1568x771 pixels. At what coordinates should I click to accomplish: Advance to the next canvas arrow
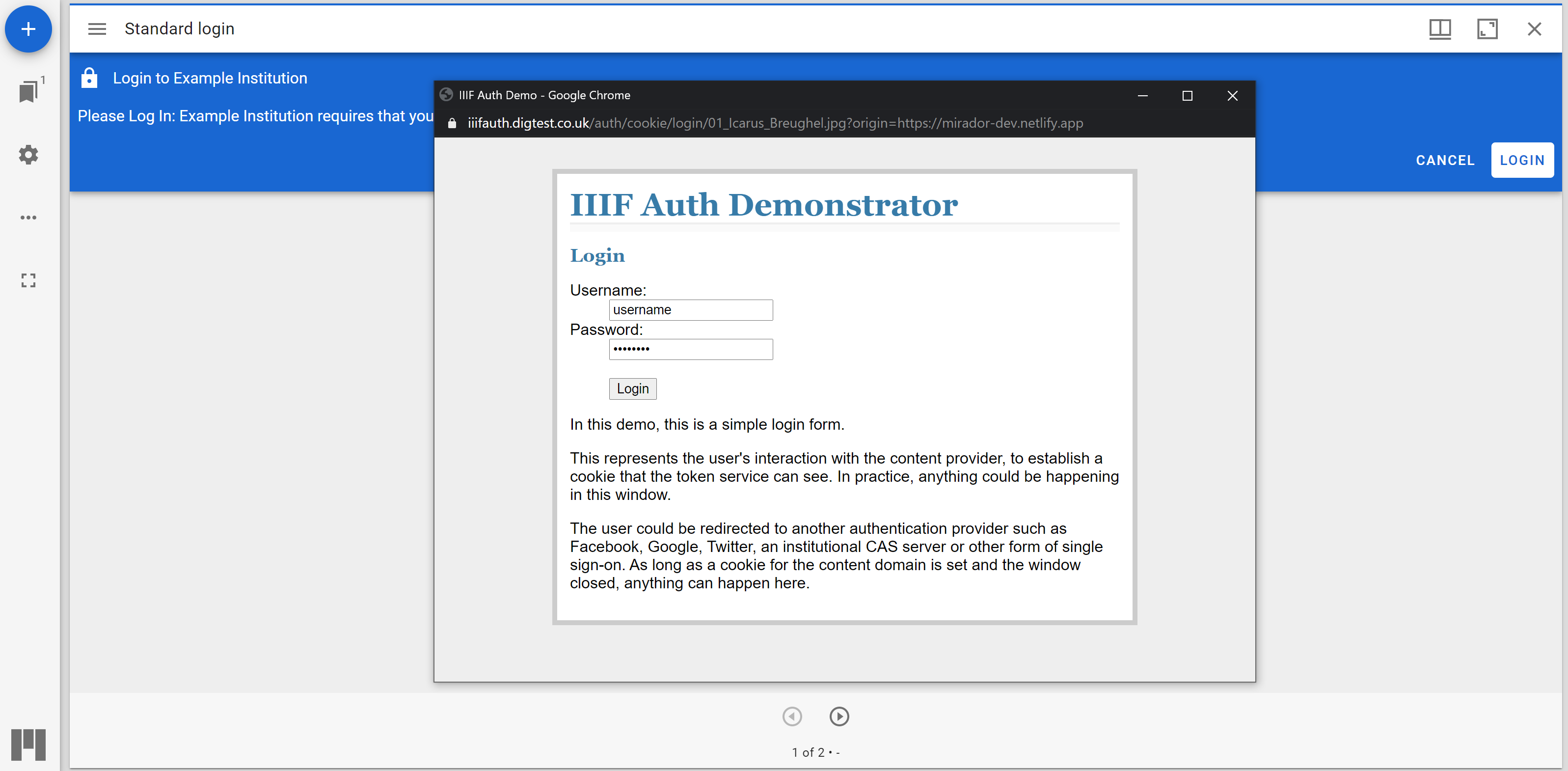pos(839,717)
